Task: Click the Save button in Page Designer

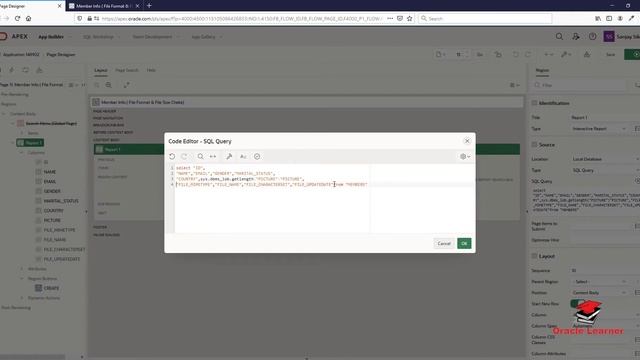Action: tap(610, 54)
